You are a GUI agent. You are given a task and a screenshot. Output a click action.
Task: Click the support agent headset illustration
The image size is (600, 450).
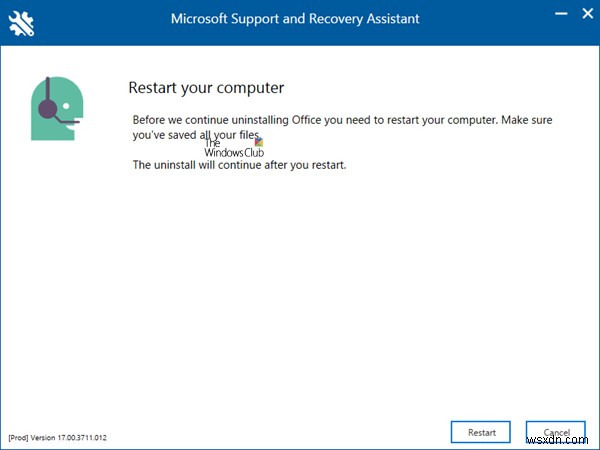57,108
